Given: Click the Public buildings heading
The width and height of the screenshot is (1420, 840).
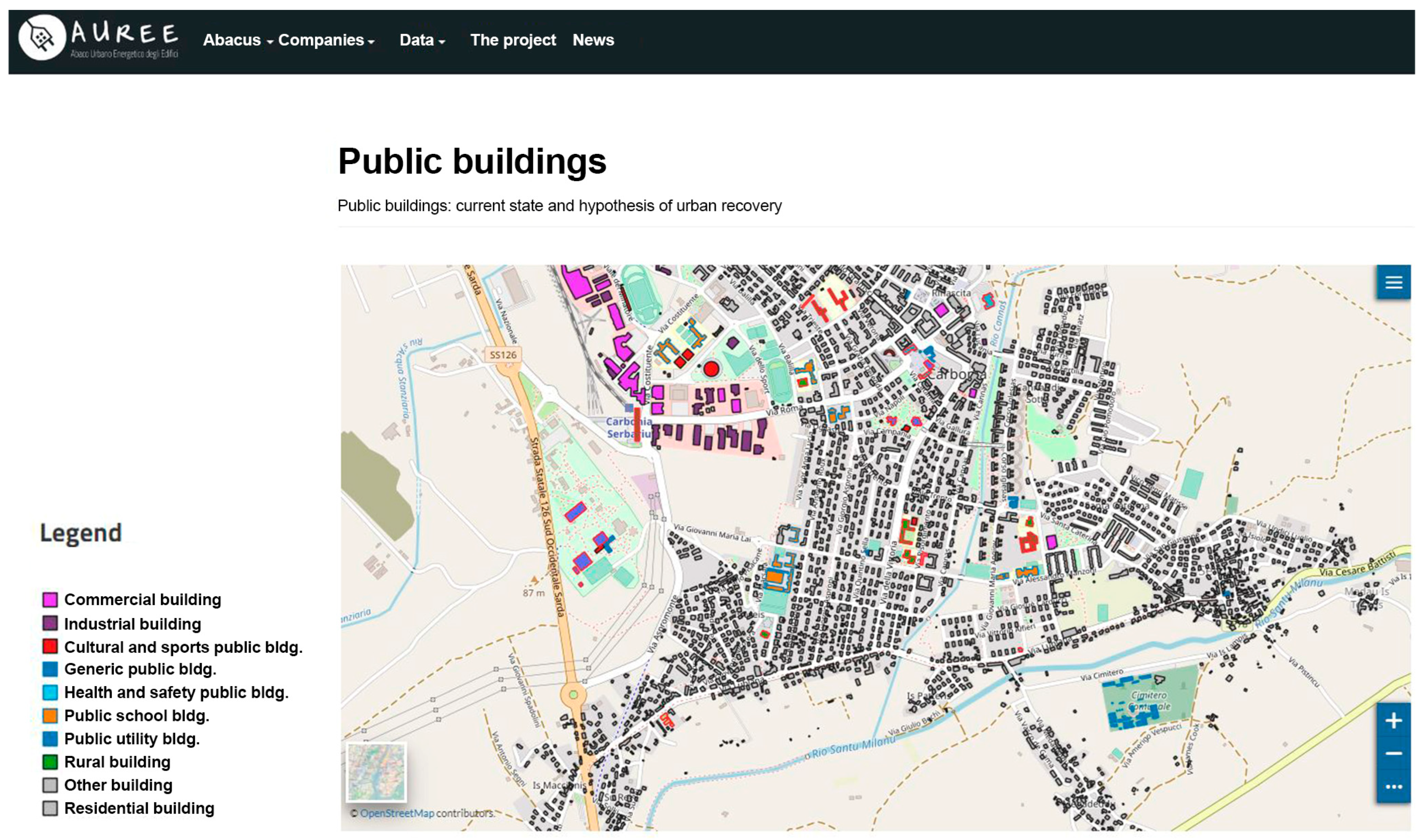Looking at the screenshot, I should [x=472, y=161].
